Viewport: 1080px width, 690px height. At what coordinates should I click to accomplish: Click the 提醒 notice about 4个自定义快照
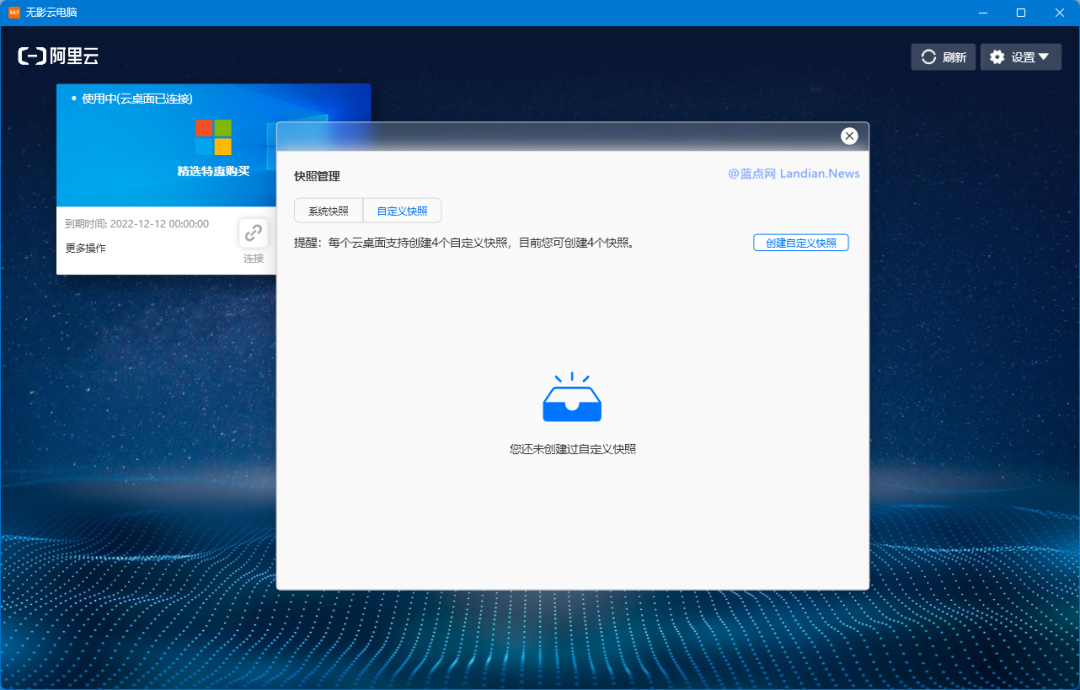click(464, 243)
